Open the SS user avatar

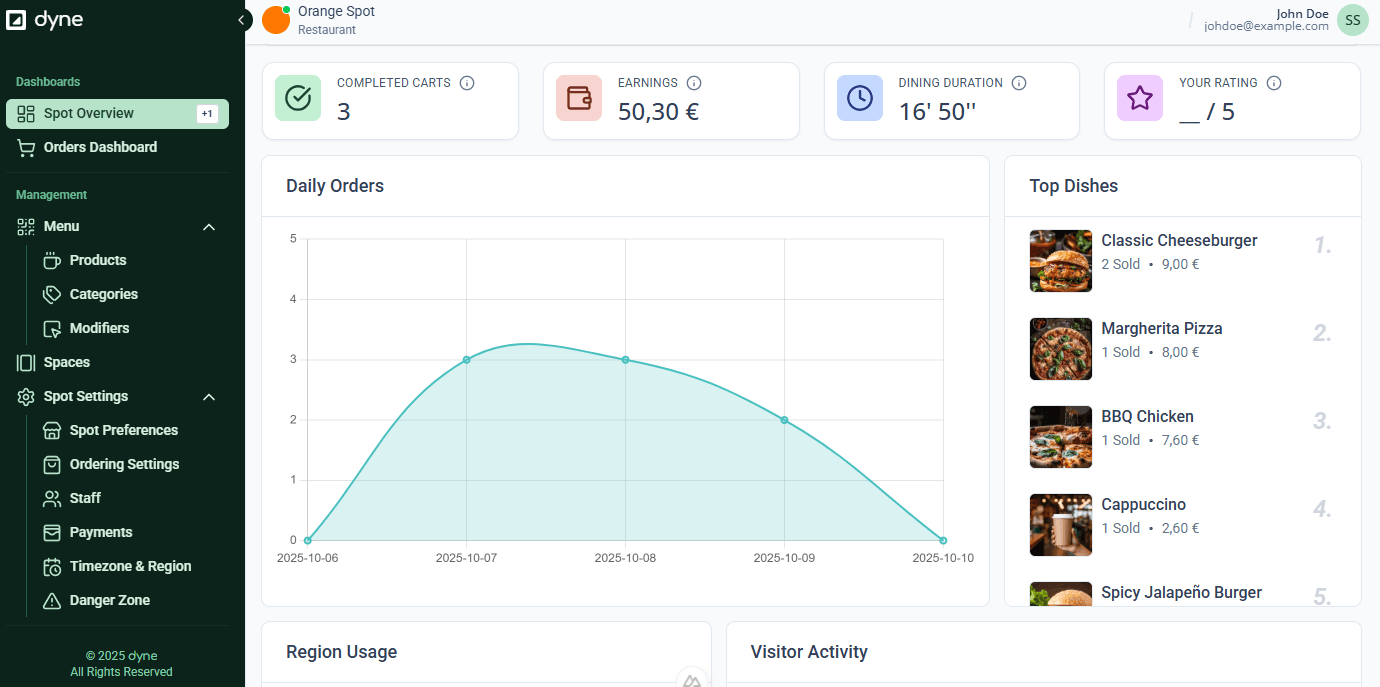click(x=1352, y=19)
